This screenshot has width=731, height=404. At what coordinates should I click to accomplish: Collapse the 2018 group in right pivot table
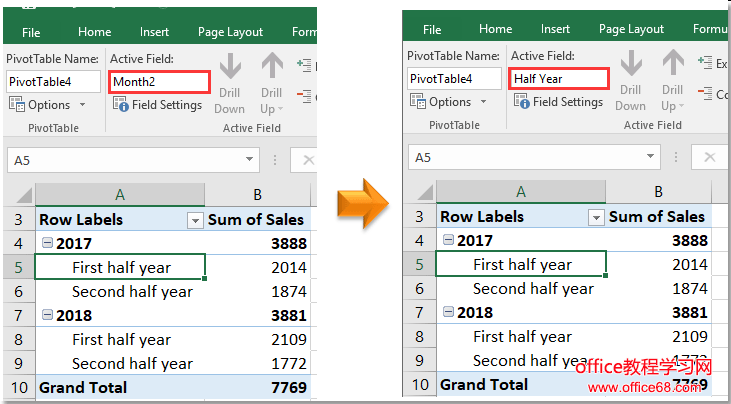448,313
